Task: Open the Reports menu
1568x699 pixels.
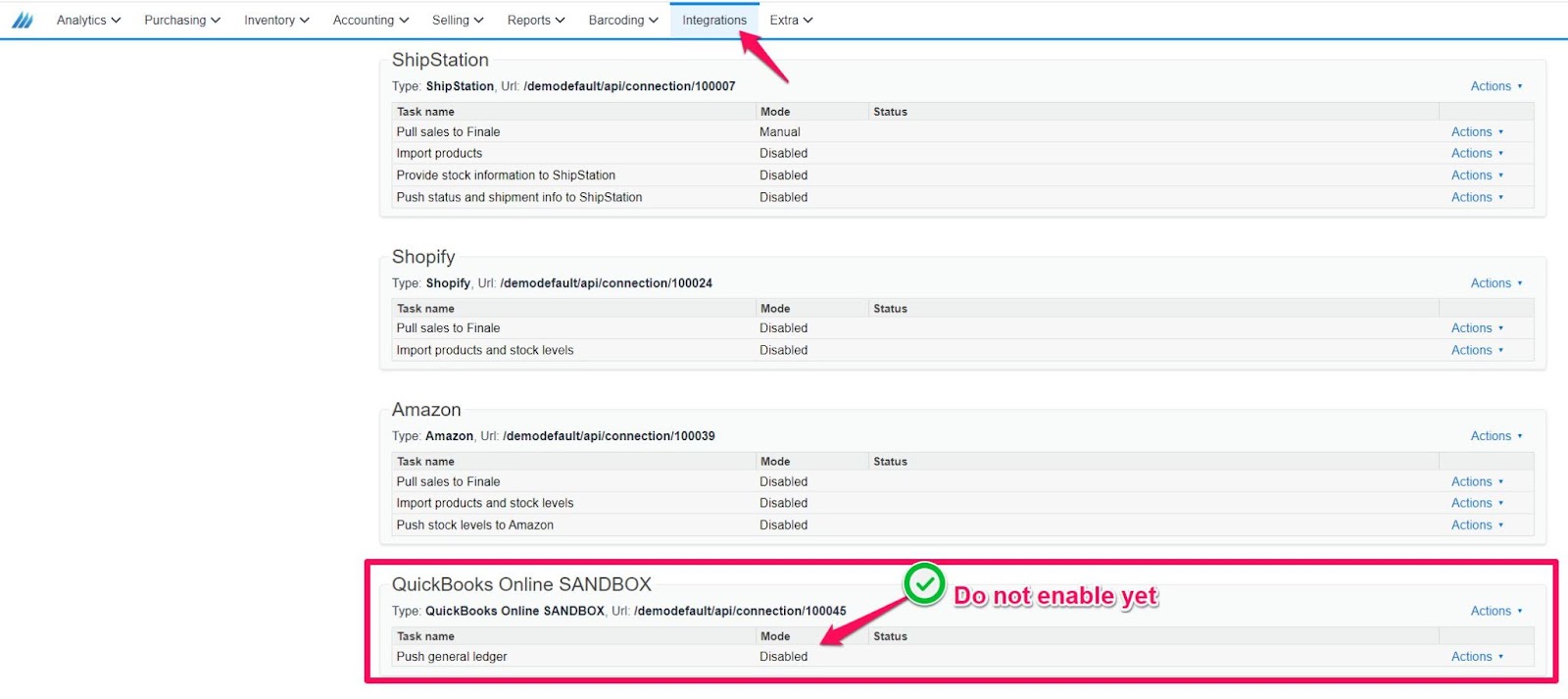Action: (536, 20)
